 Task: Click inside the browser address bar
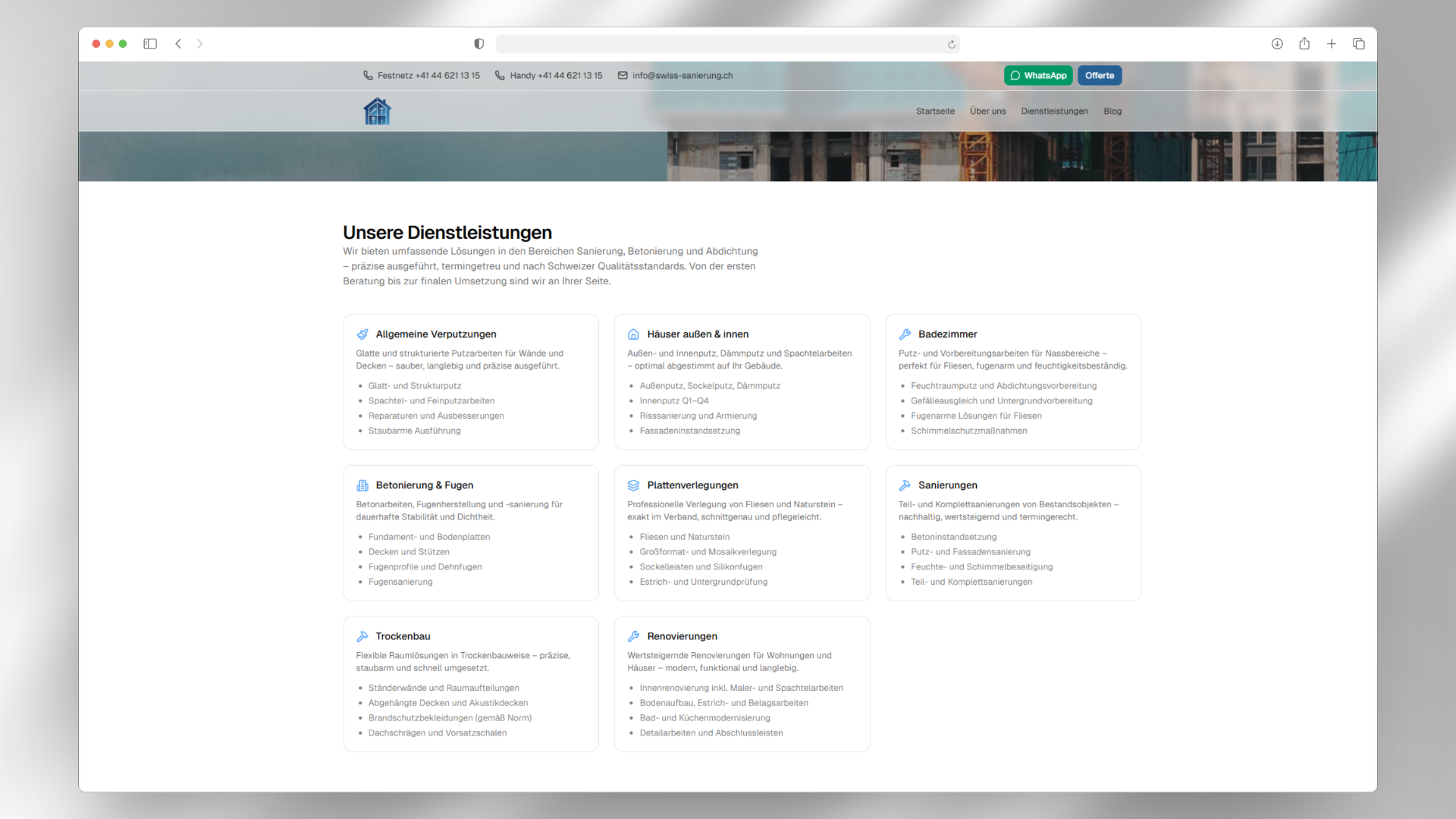(x=726, y=44)
